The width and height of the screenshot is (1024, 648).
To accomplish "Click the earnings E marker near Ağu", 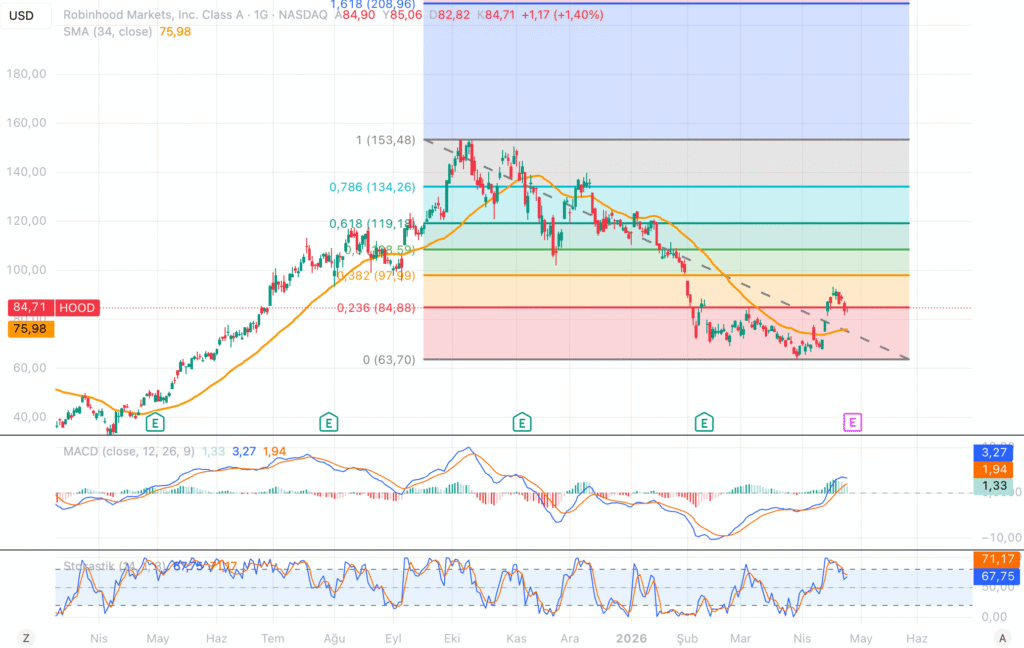I will pyautogui.click(x=328, y=422).
